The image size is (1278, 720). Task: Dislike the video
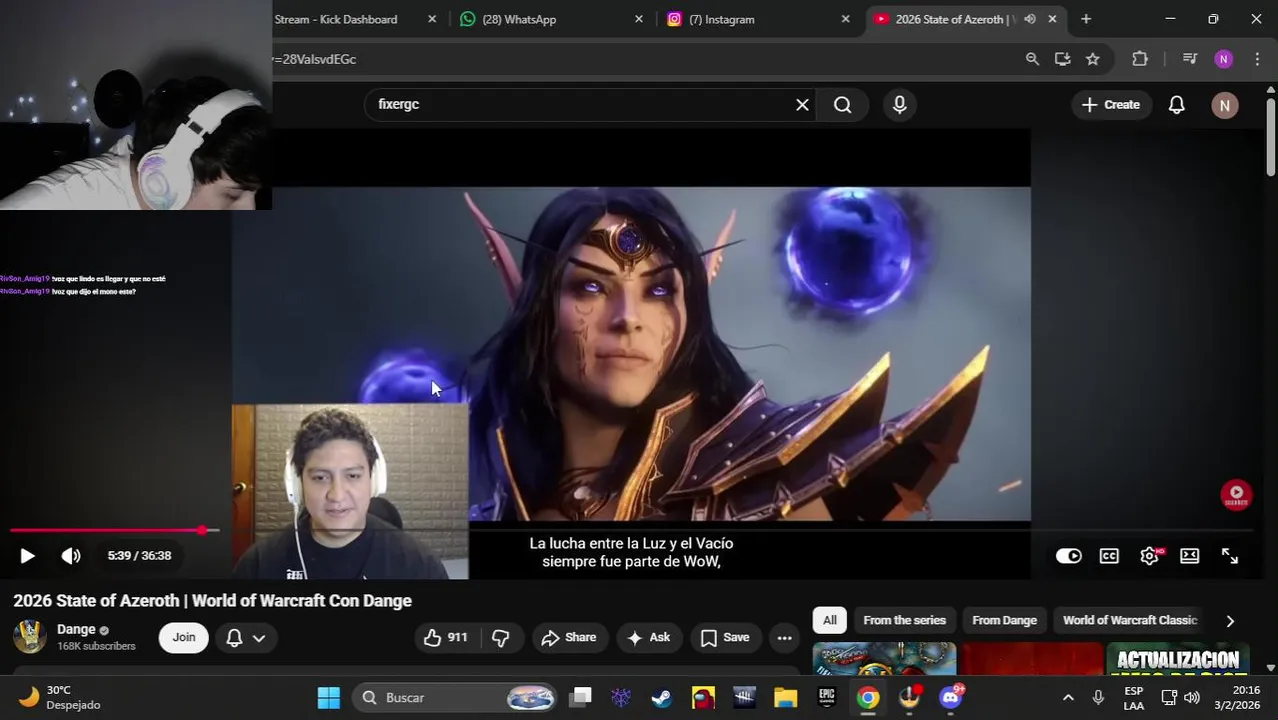click(x=501, y=638)
